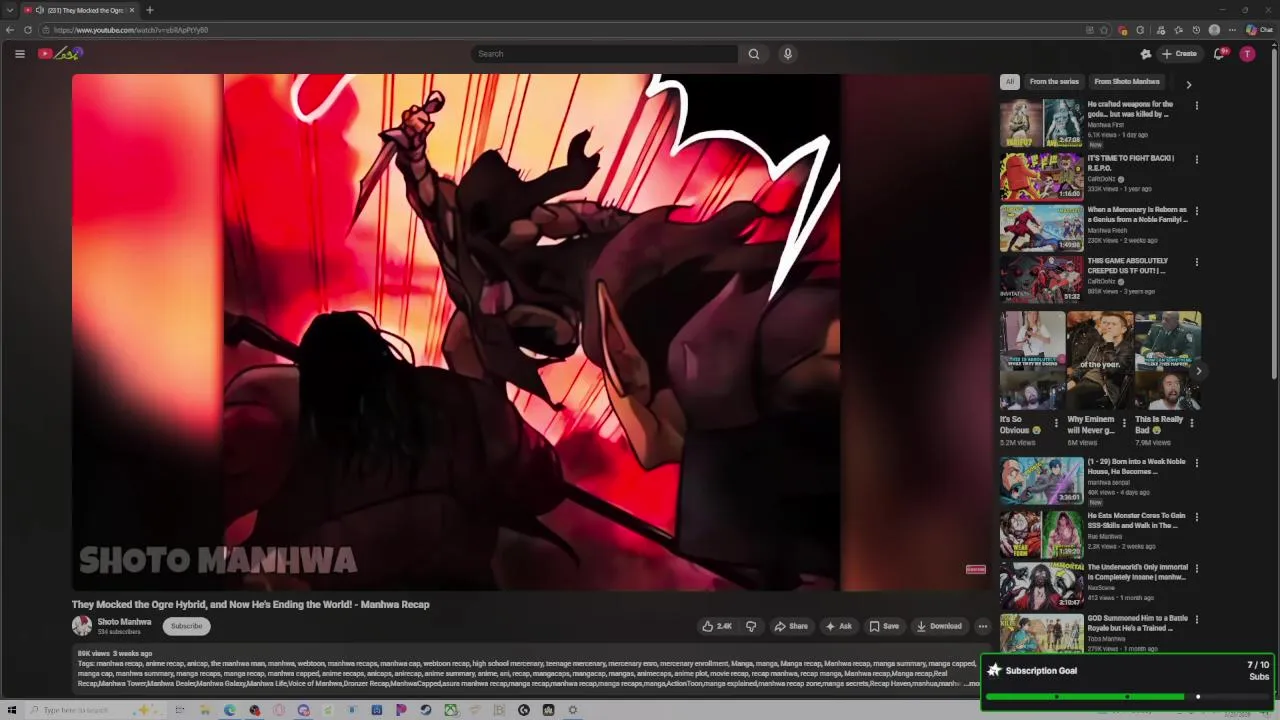
Task: Save video to a playlist
Action: (x=884, y=626)
